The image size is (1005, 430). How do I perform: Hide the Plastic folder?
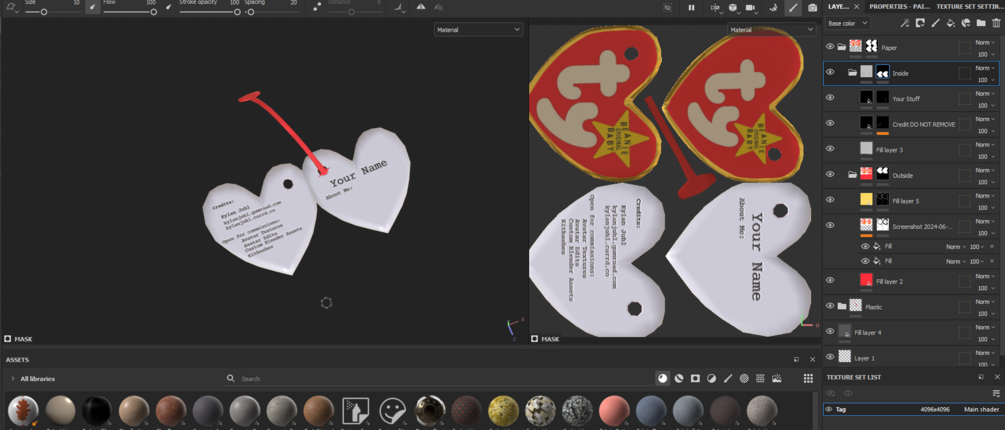(830, 306)
